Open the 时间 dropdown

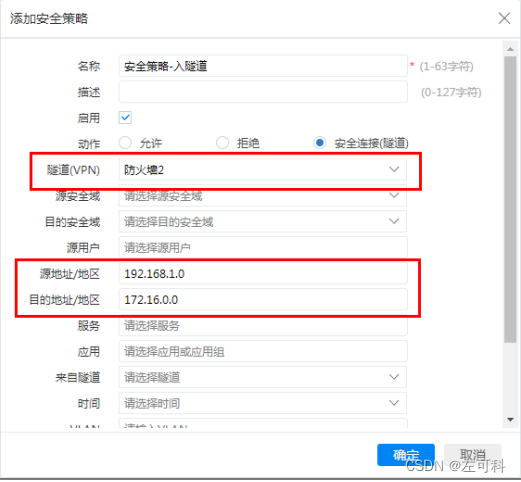click(263, 403)
